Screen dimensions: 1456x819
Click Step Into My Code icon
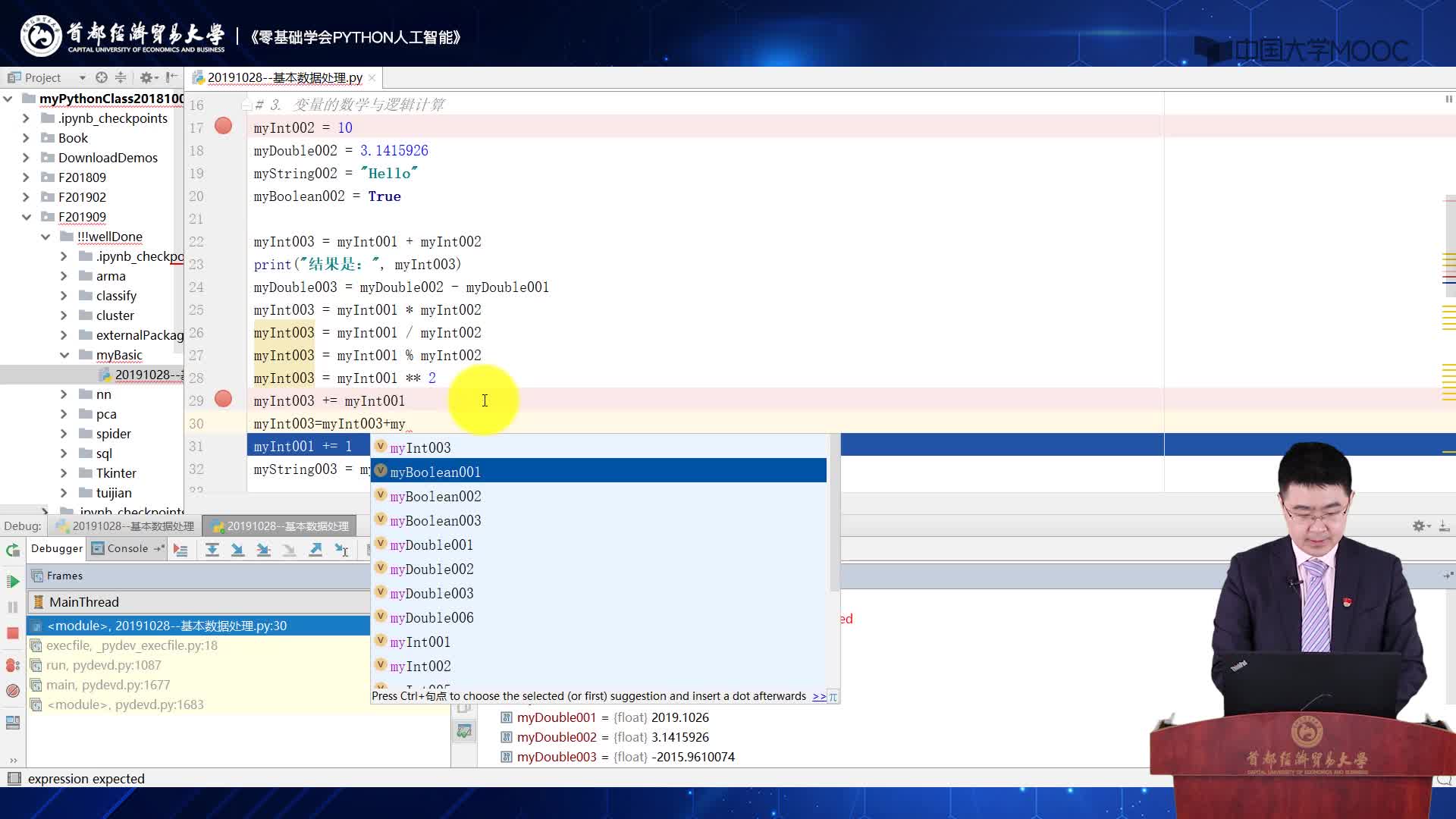coord(264,550)
